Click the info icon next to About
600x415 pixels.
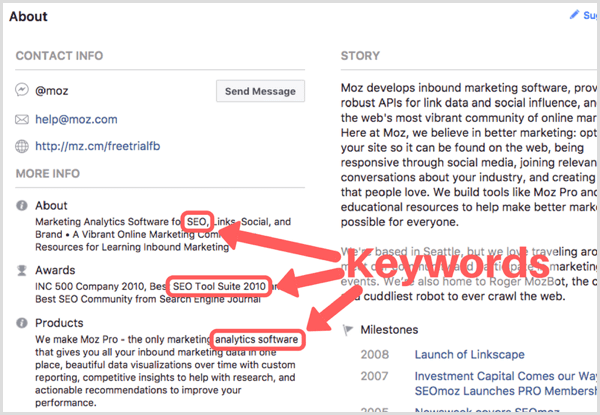coord(22,205)
